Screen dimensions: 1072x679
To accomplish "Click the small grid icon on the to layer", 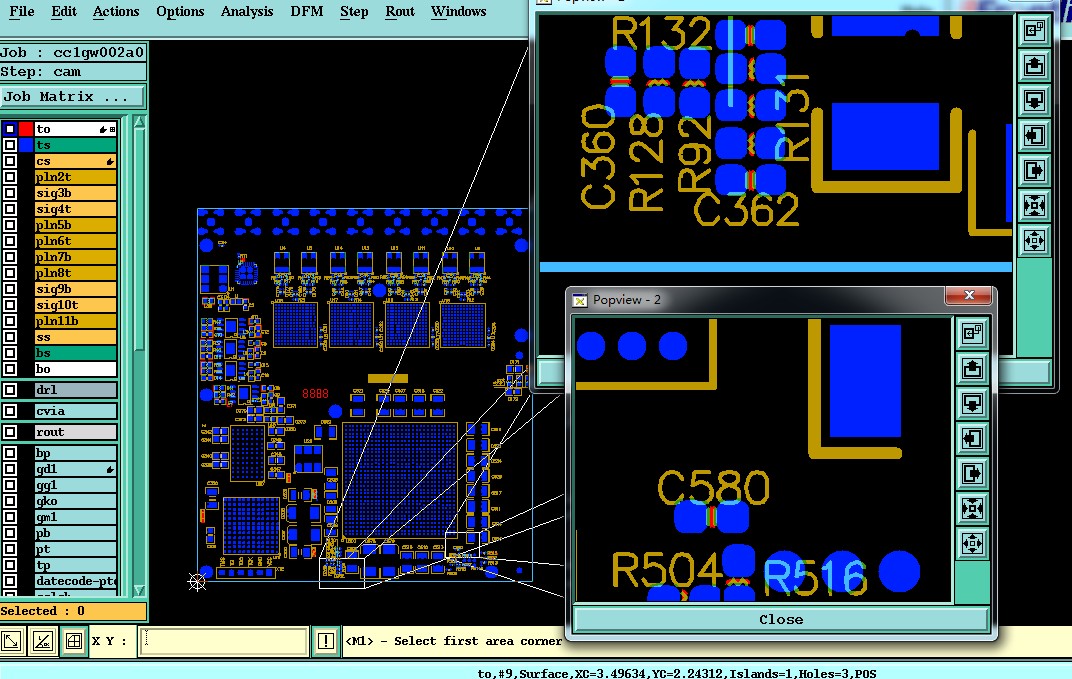I will coord(112,129).
